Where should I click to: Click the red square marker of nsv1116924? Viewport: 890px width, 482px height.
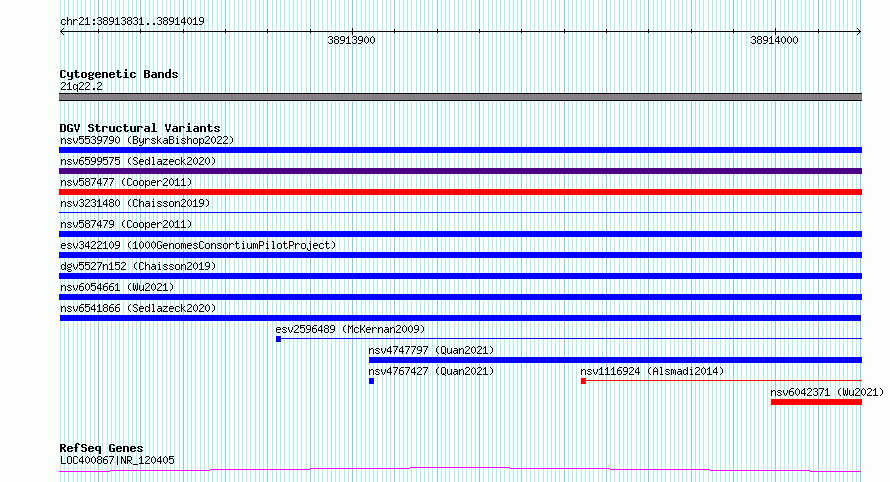click(583, 381)
